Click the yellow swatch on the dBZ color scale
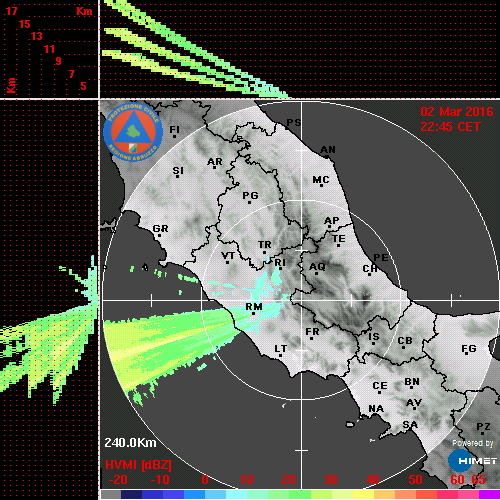Screen dimensions: 500x500 363,494
